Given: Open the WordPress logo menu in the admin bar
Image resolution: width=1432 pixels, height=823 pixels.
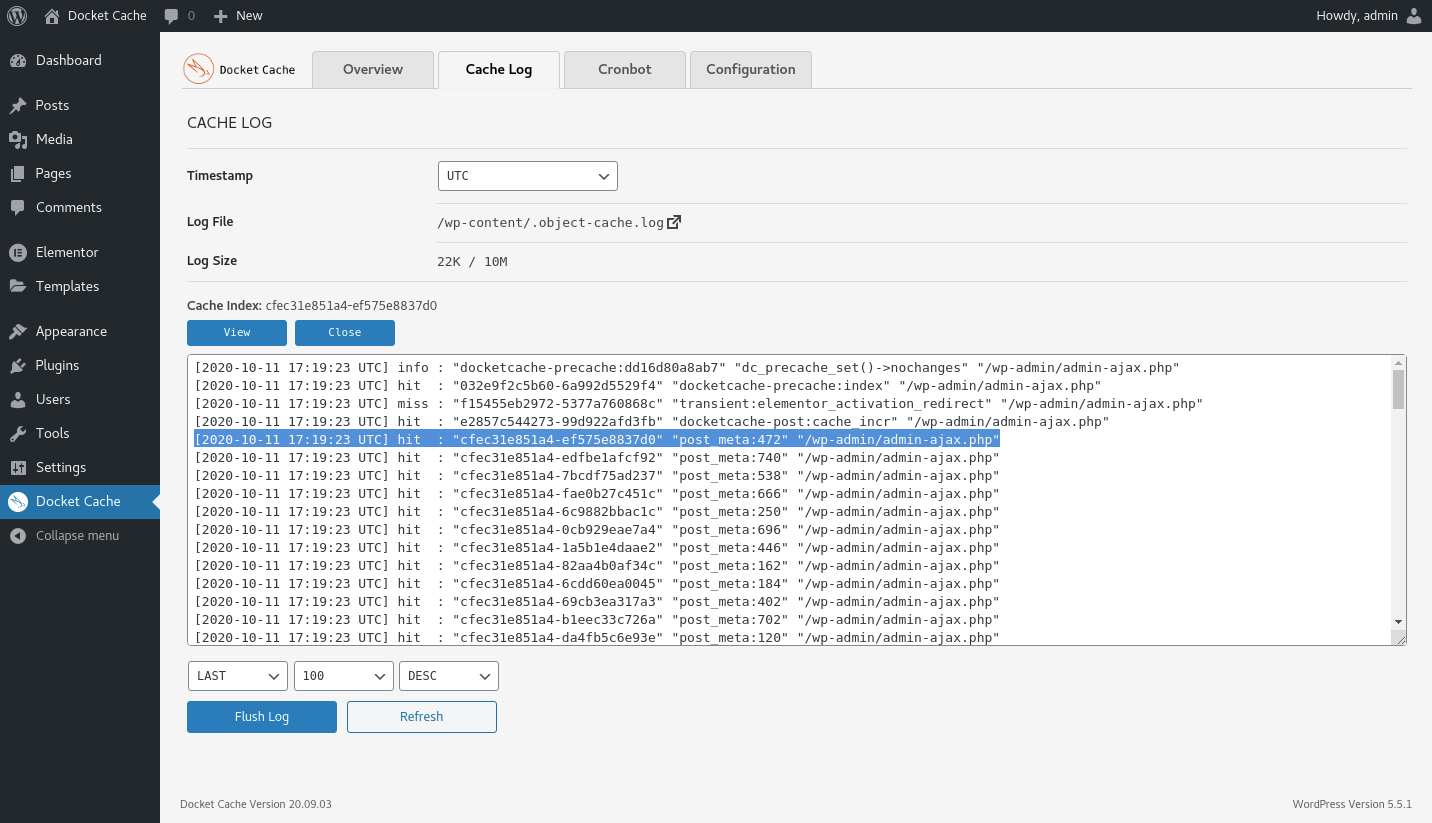Looking at the screenshot, I should pos(16,15).
